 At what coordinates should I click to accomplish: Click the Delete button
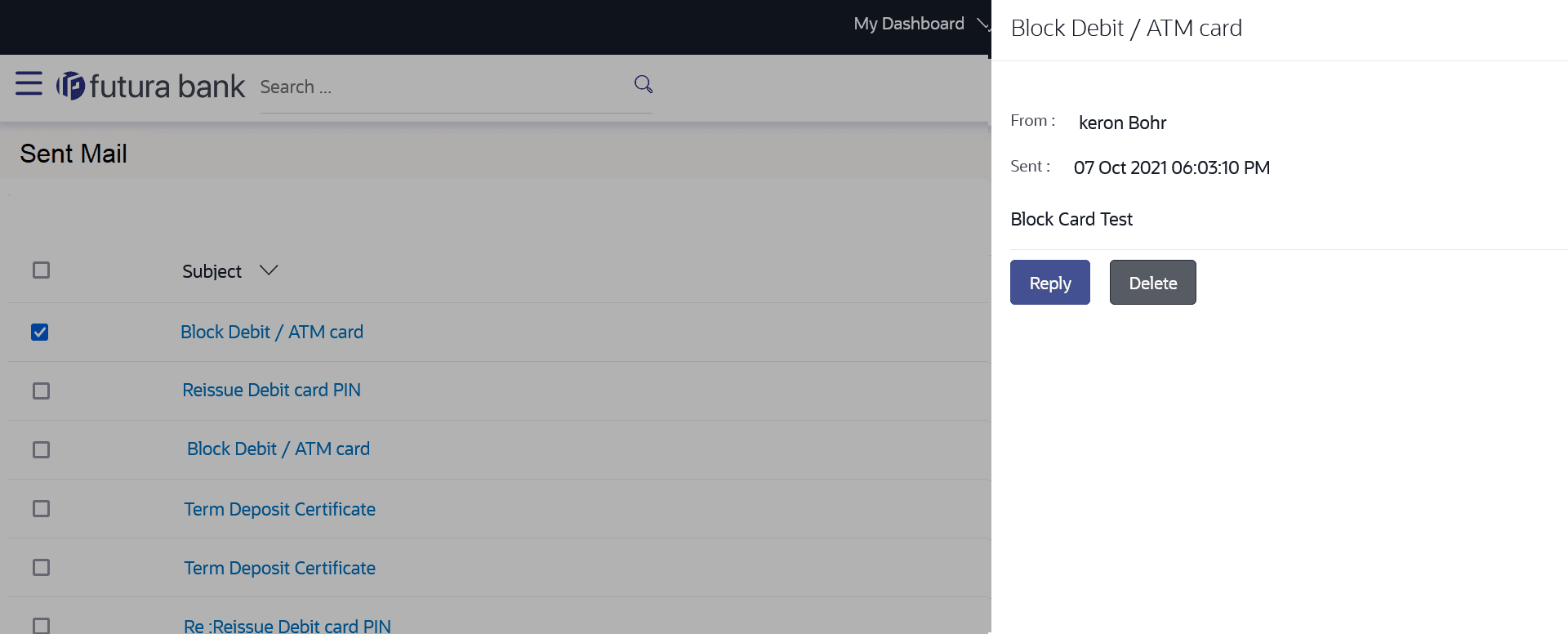tap(1153, 283)
